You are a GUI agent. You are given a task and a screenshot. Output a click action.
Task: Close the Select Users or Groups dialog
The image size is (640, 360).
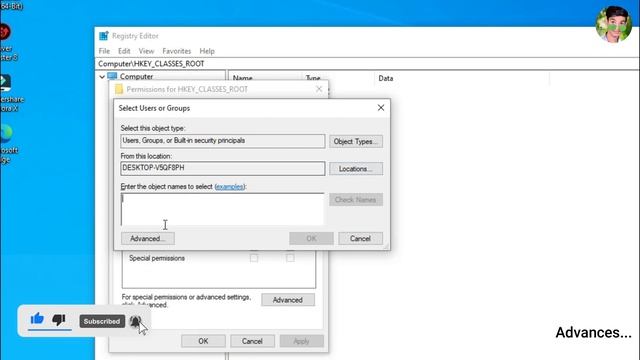click(x=381, y=108)
